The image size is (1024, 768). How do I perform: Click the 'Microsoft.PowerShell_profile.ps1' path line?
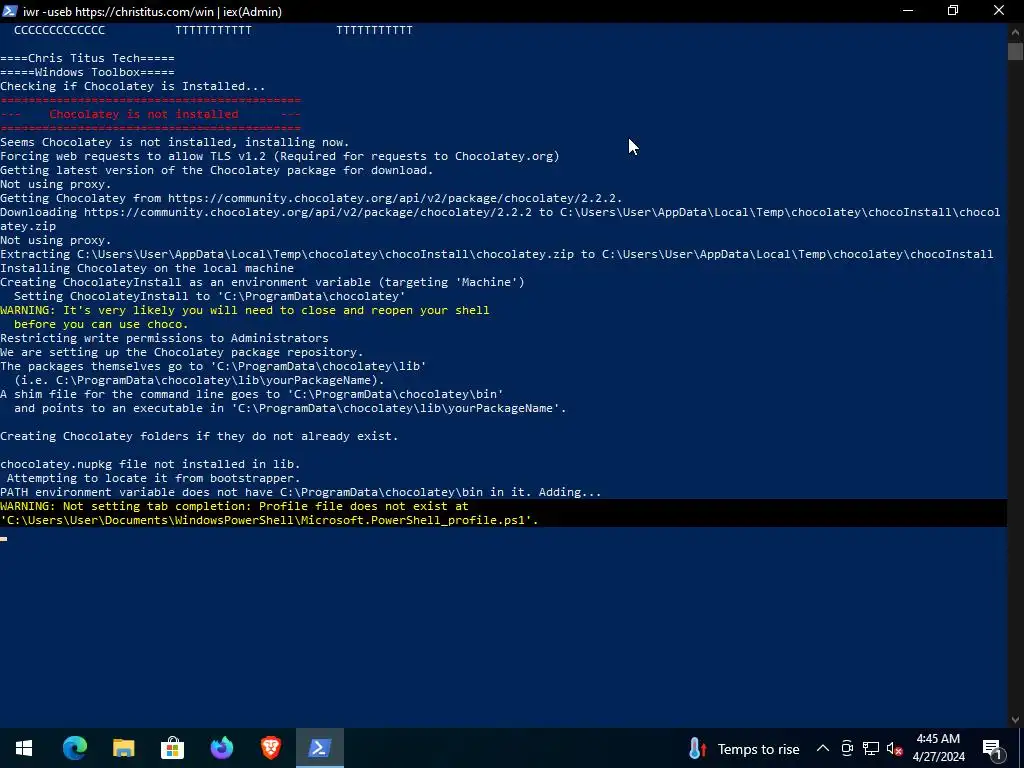click(269, 520)
